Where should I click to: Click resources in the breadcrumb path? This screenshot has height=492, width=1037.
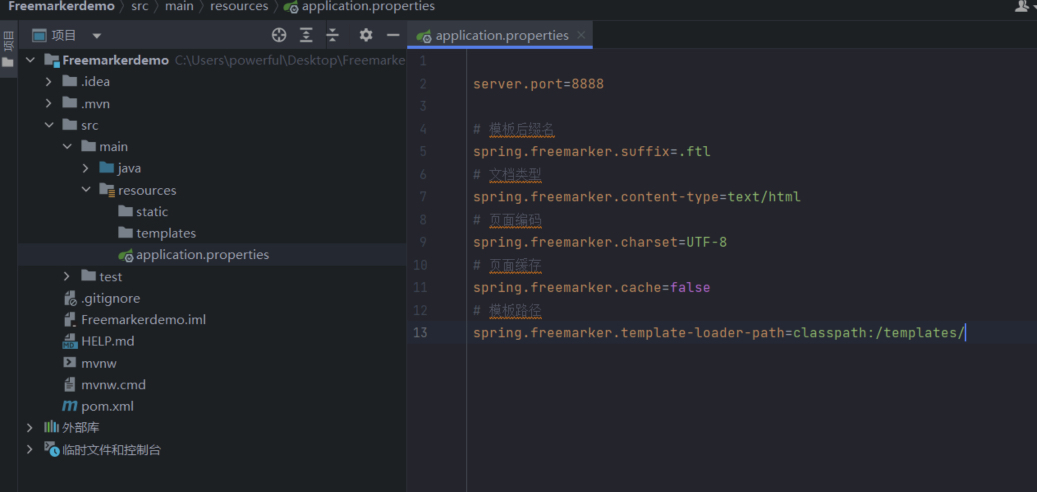[239, 7]
